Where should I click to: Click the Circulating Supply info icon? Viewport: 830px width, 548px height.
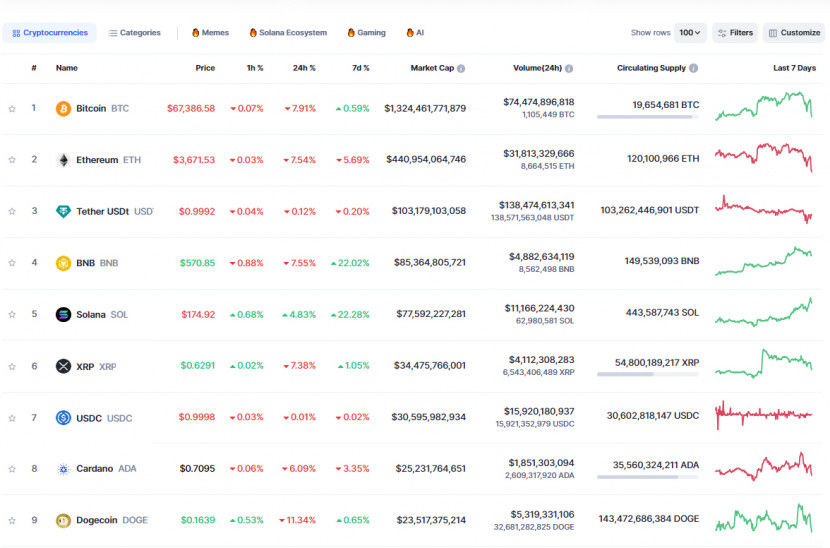[693, 68]
